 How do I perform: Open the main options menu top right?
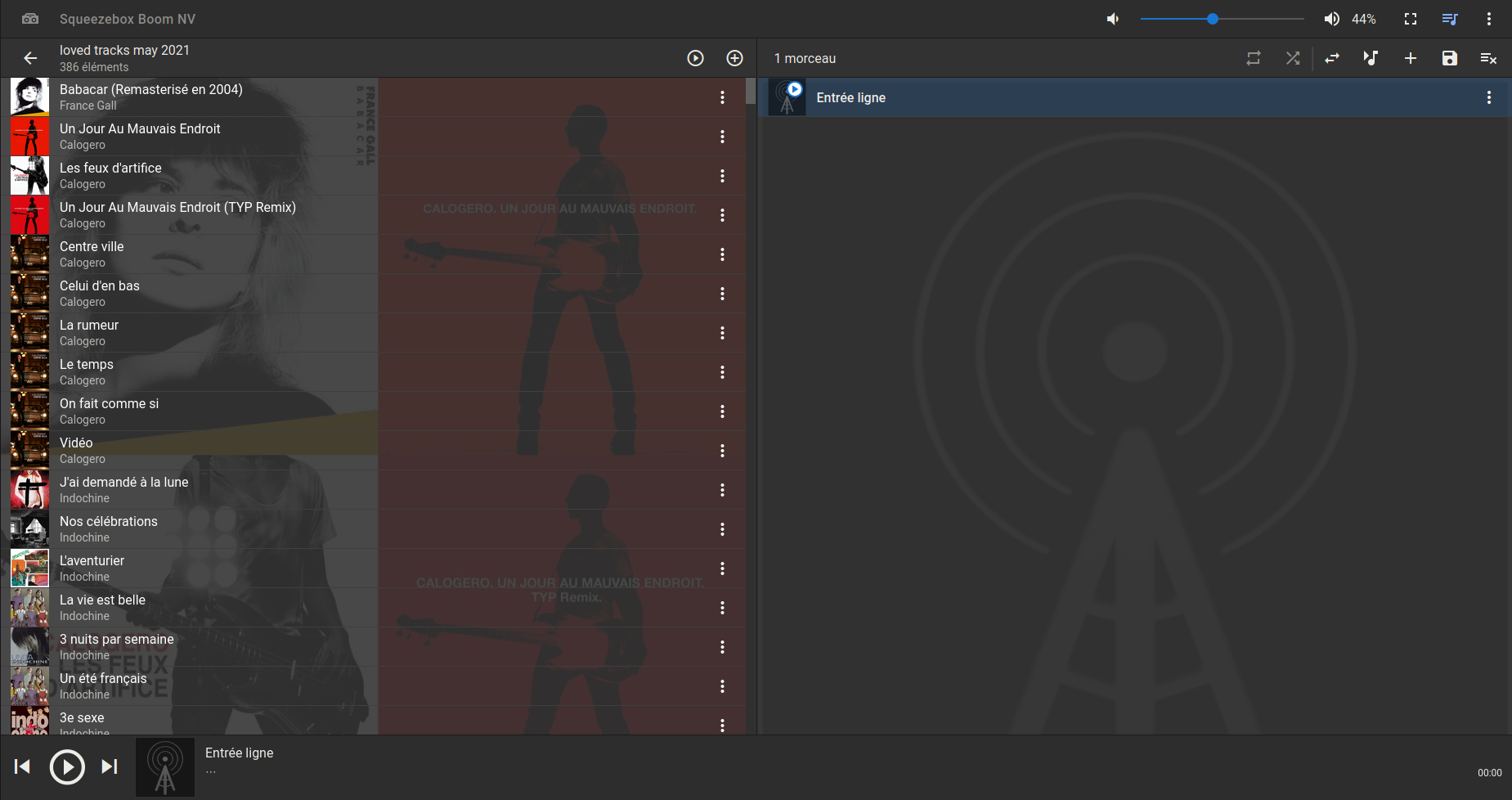1488,19
